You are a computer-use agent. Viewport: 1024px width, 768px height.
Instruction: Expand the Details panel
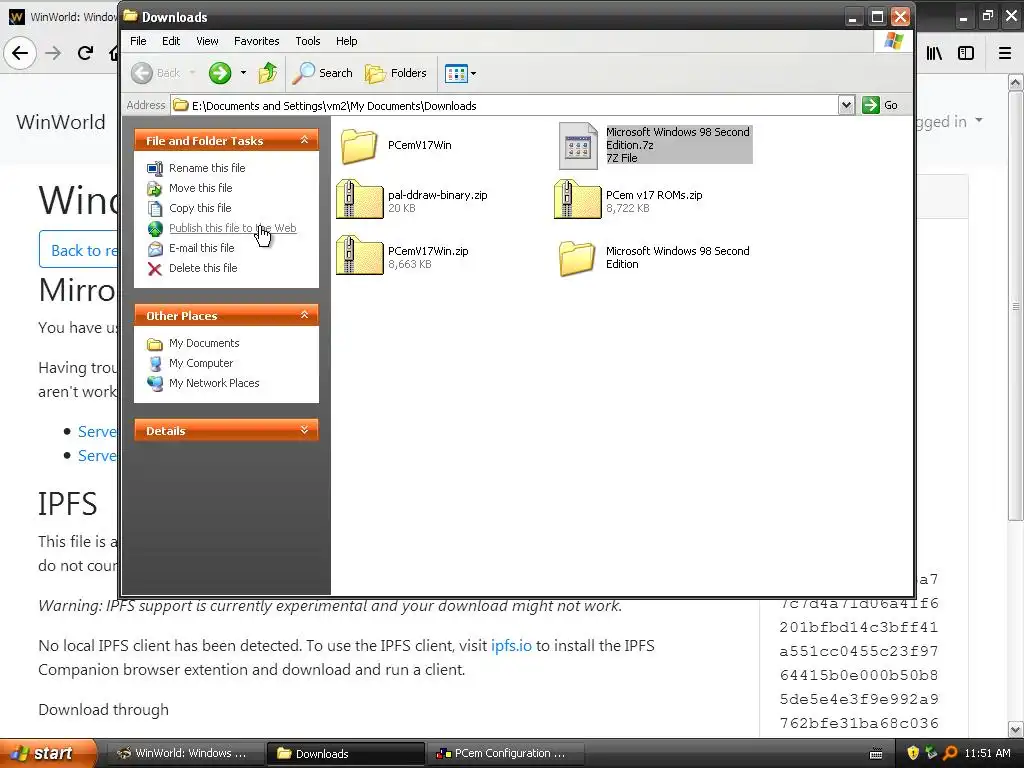point(304,430)
